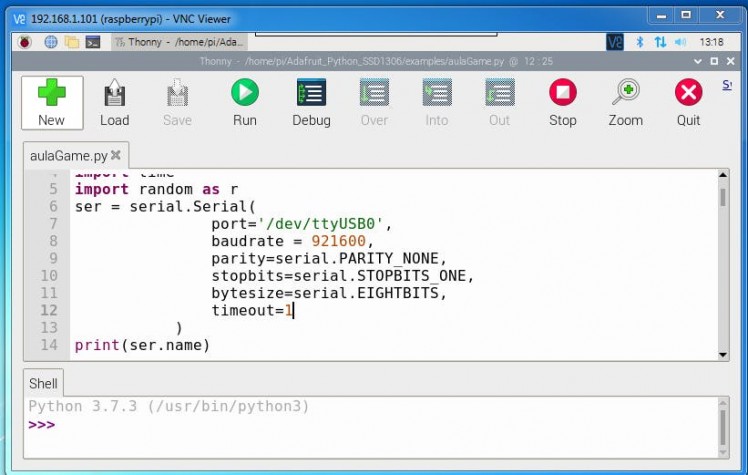
Task: Click the Shell prompt input area
Action: pos(371,424)
